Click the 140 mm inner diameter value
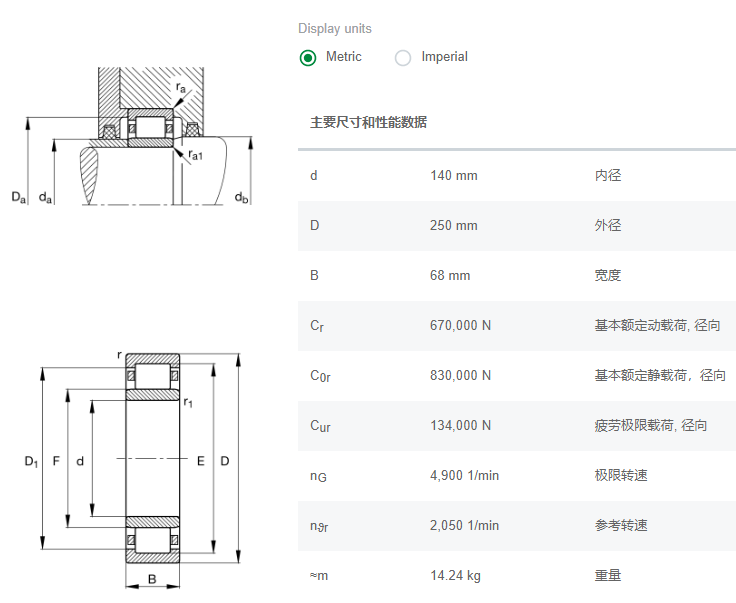736x603 pixels. pyautogui.click(x=454, y=176)
